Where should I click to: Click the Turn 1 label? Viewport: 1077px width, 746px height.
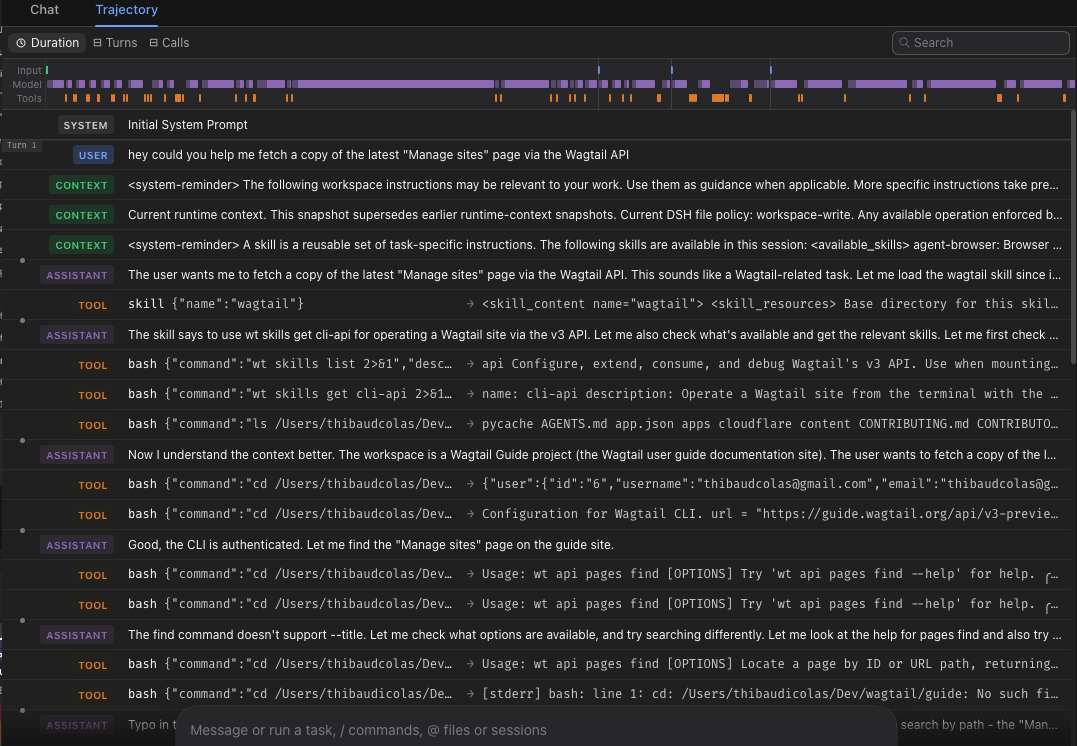click(x=21, y=146)
